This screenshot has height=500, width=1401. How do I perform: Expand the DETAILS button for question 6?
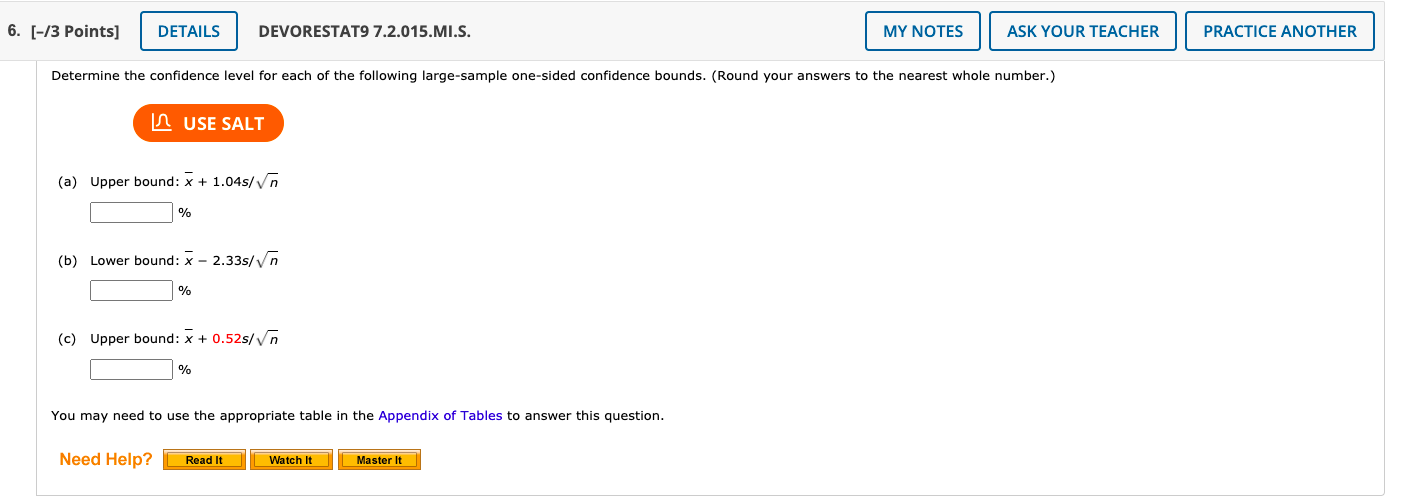pyautogui.click(x=189, y=31)
